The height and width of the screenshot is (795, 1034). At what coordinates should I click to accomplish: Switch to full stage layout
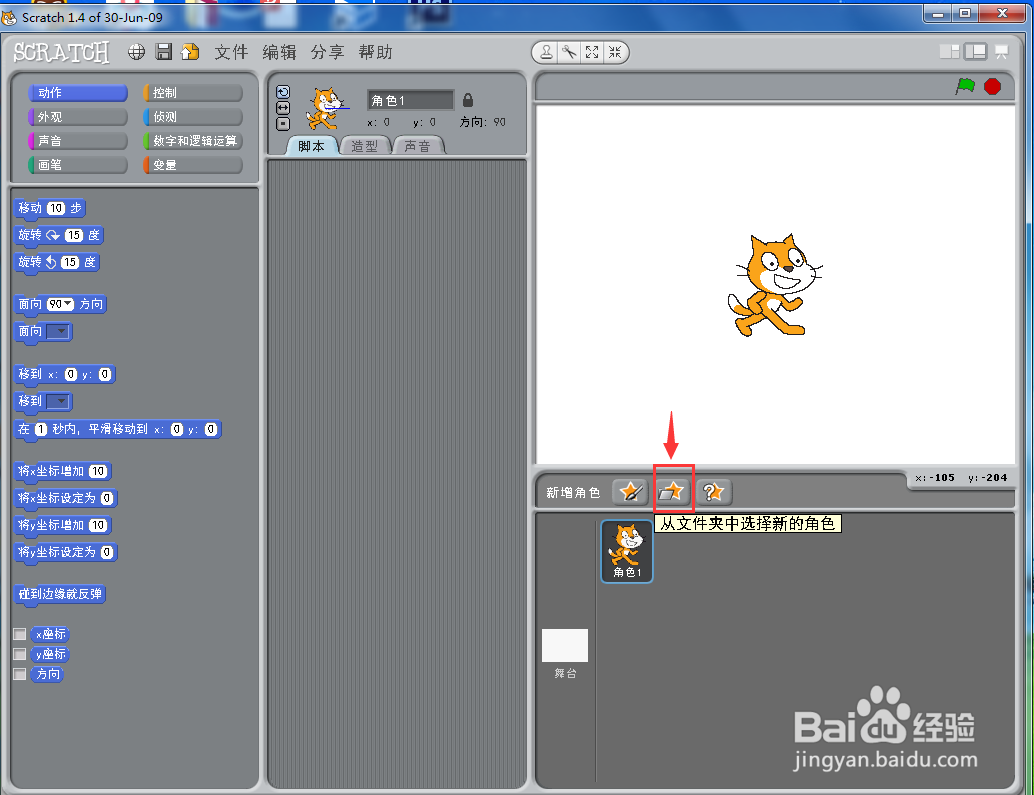tap(975, 51)
